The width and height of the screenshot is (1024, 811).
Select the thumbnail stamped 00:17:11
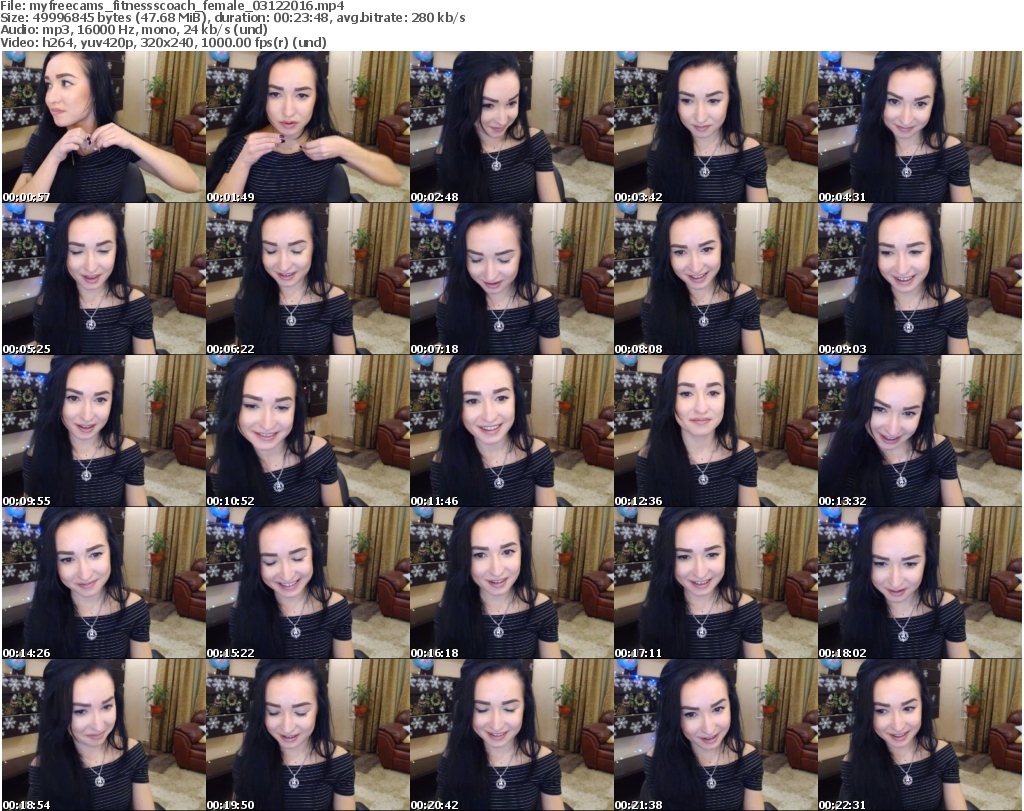point(716,583)
